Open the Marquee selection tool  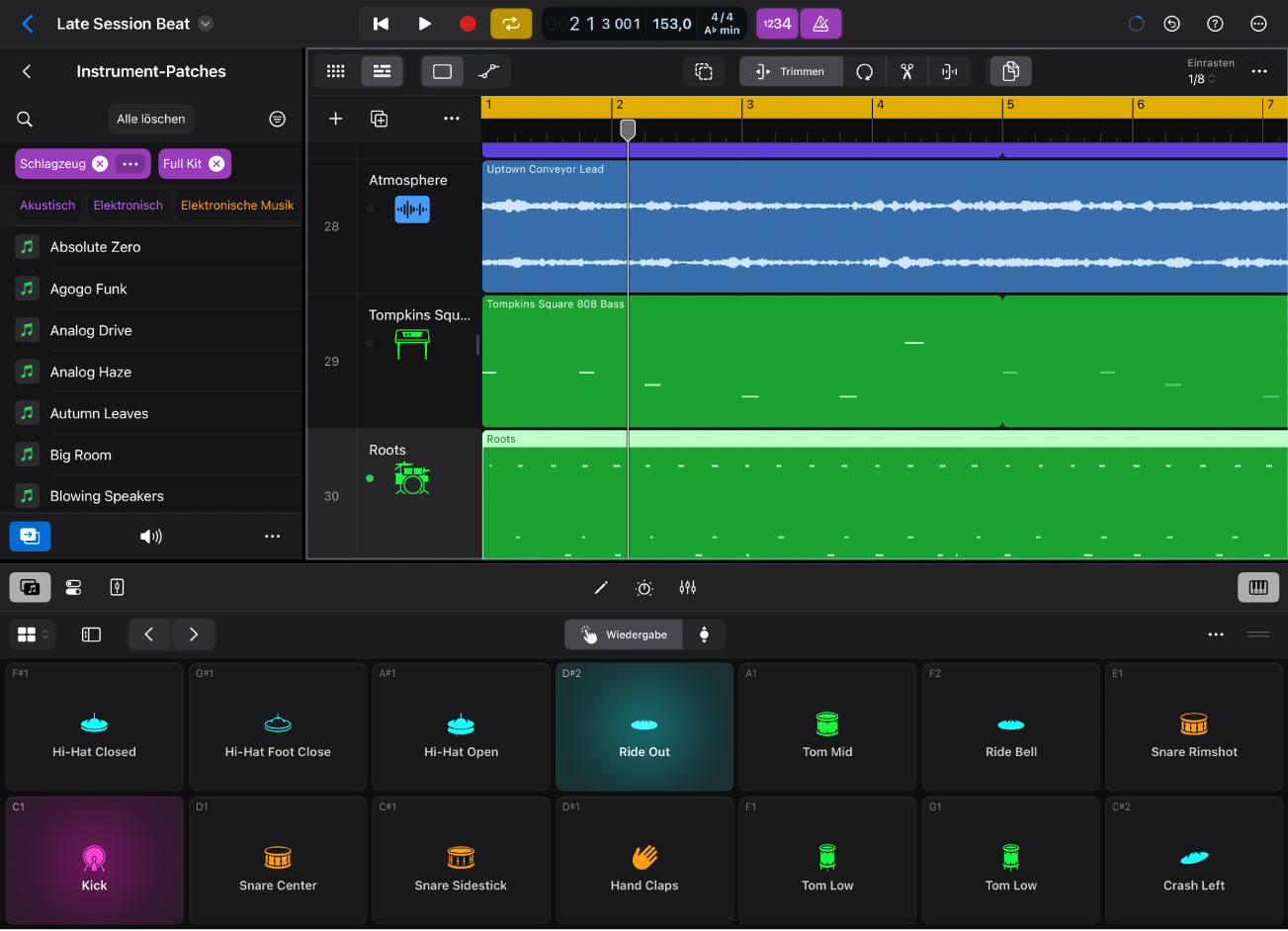coord(703,71)
